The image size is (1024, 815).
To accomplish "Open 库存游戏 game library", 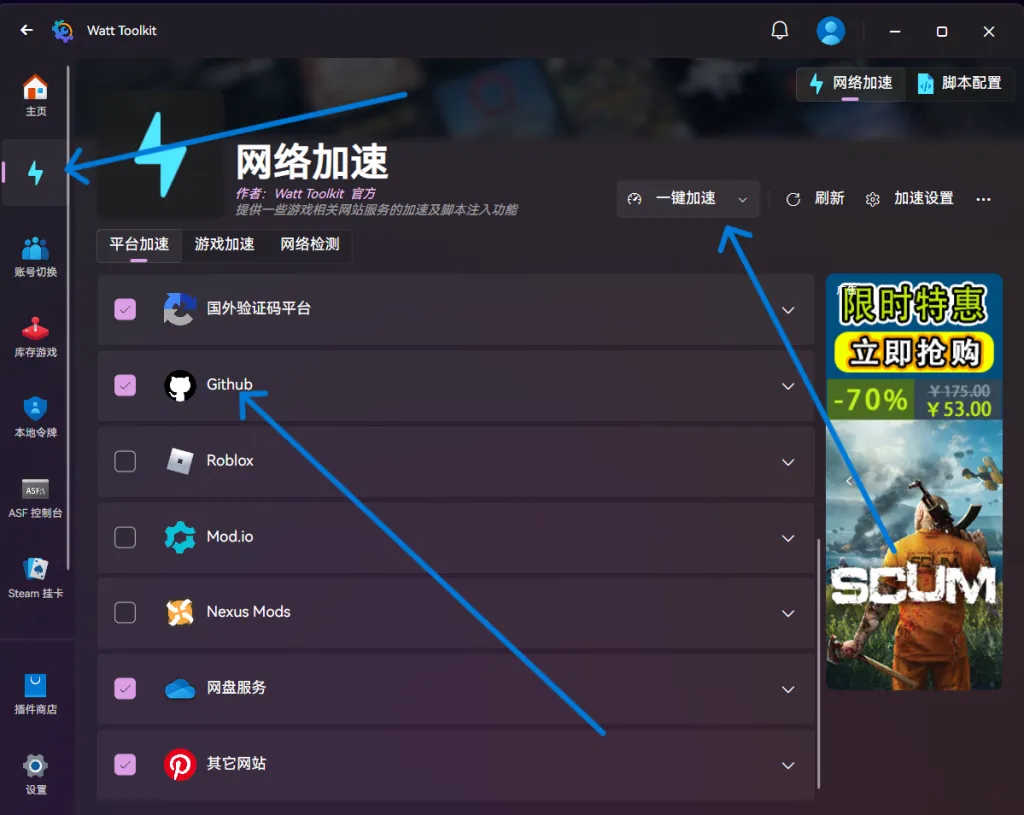I will click(x=35, y=337).
